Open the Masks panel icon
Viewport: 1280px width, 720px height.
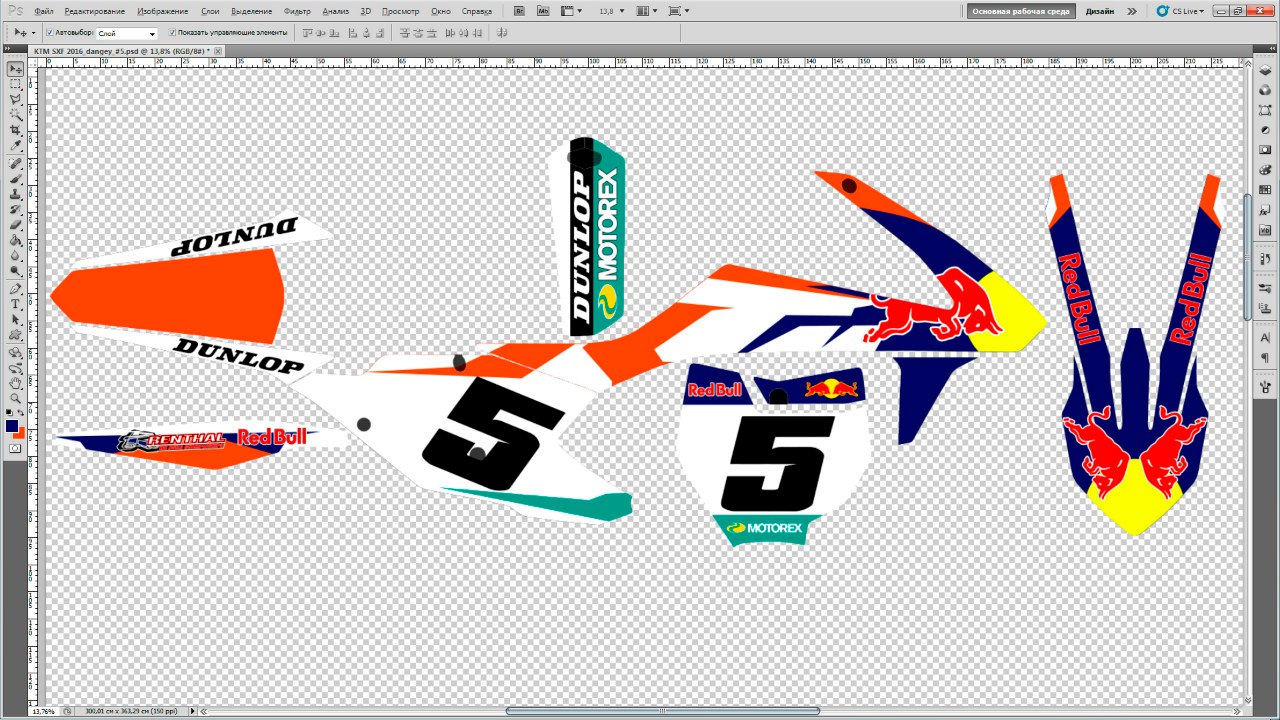(1265, 149)
